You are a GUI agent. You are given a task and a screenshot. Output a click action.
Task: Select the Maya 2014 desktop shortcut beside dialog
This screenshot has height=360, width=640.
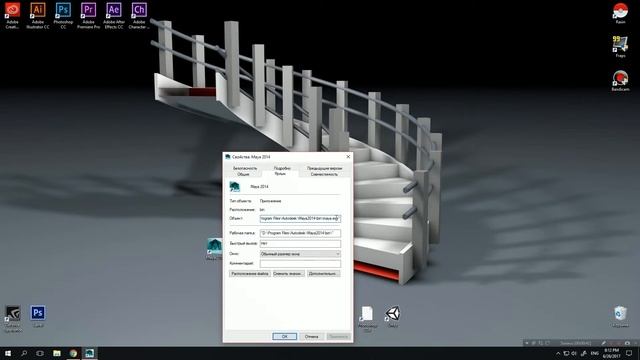(214, 249)
